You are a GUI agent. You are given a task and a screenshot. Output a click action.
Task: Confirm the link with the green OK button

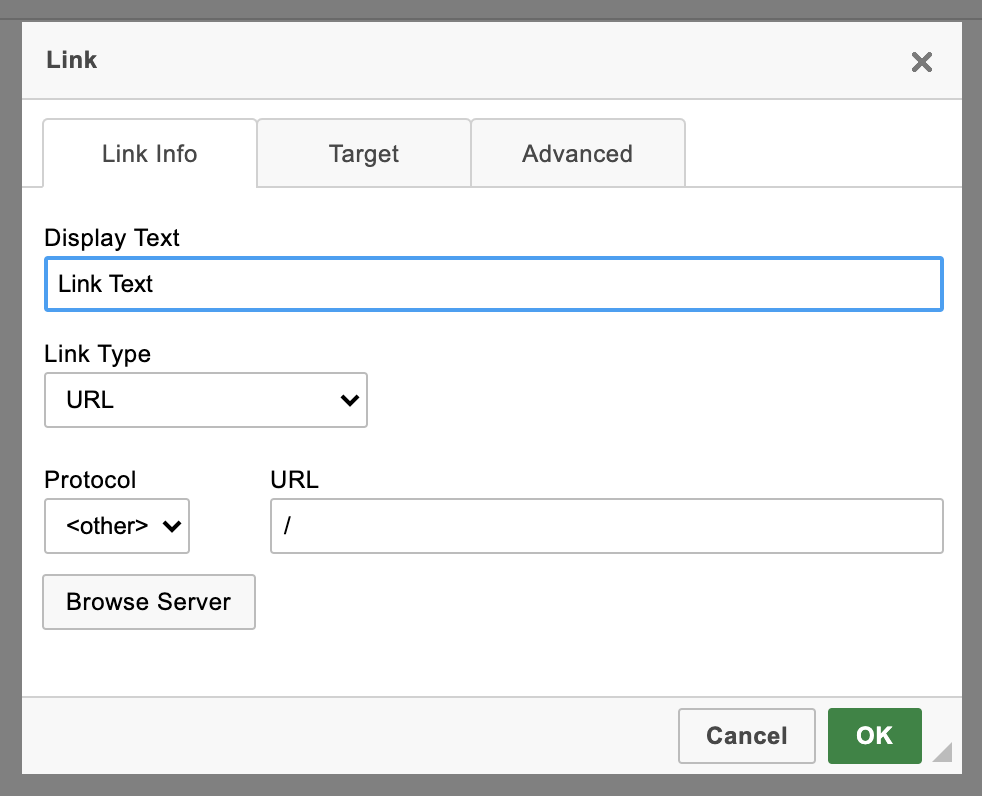[x=874, y=736]
